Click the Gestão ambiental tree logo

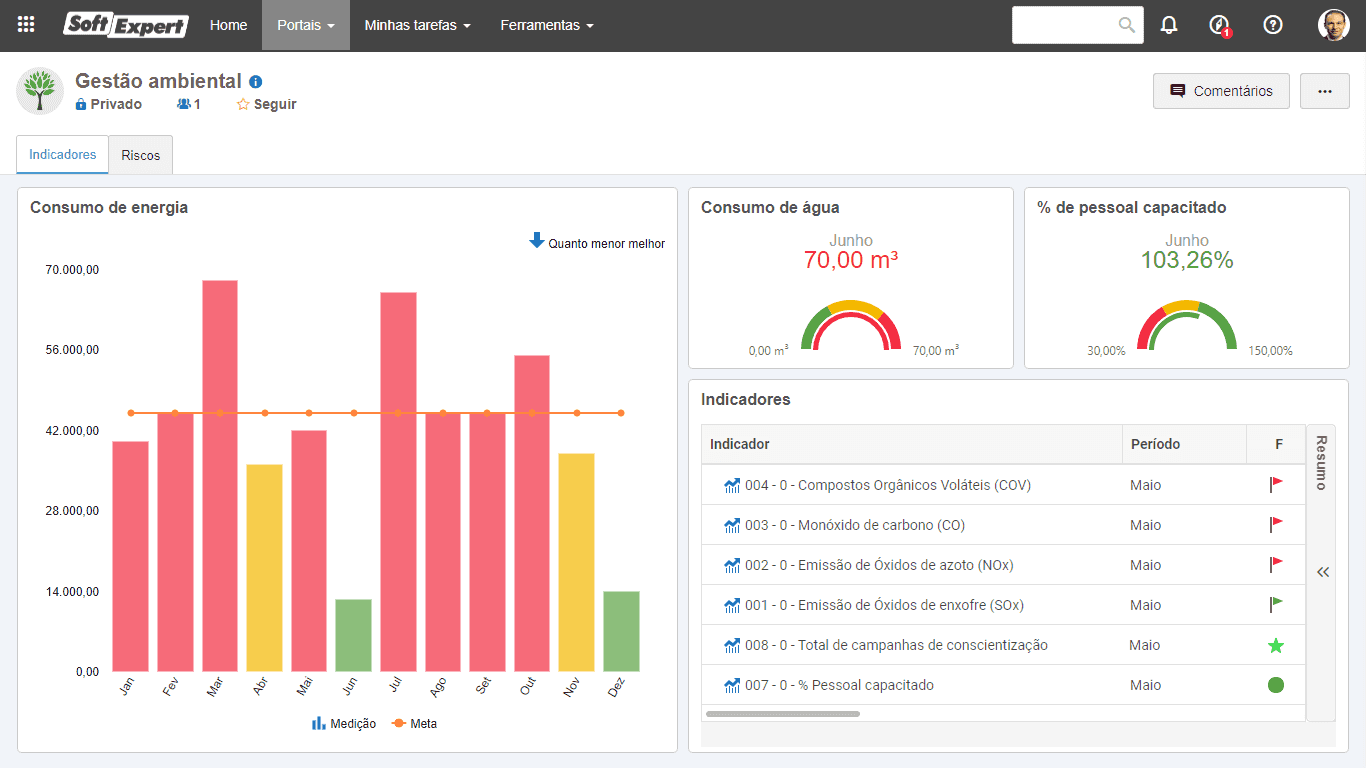coord(41,91)
